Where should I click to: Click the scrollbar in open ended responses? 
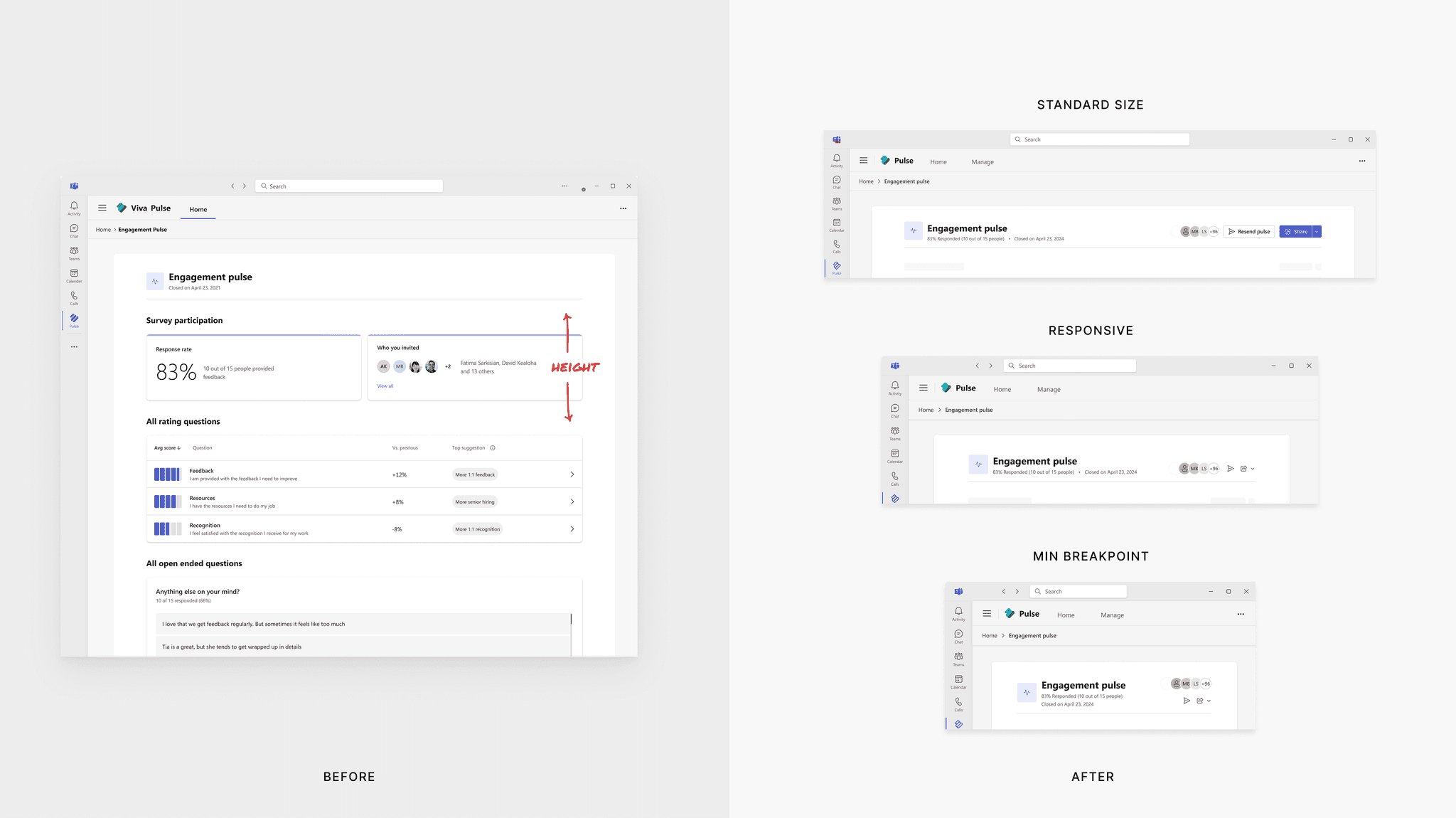click(x=571, y=620)
